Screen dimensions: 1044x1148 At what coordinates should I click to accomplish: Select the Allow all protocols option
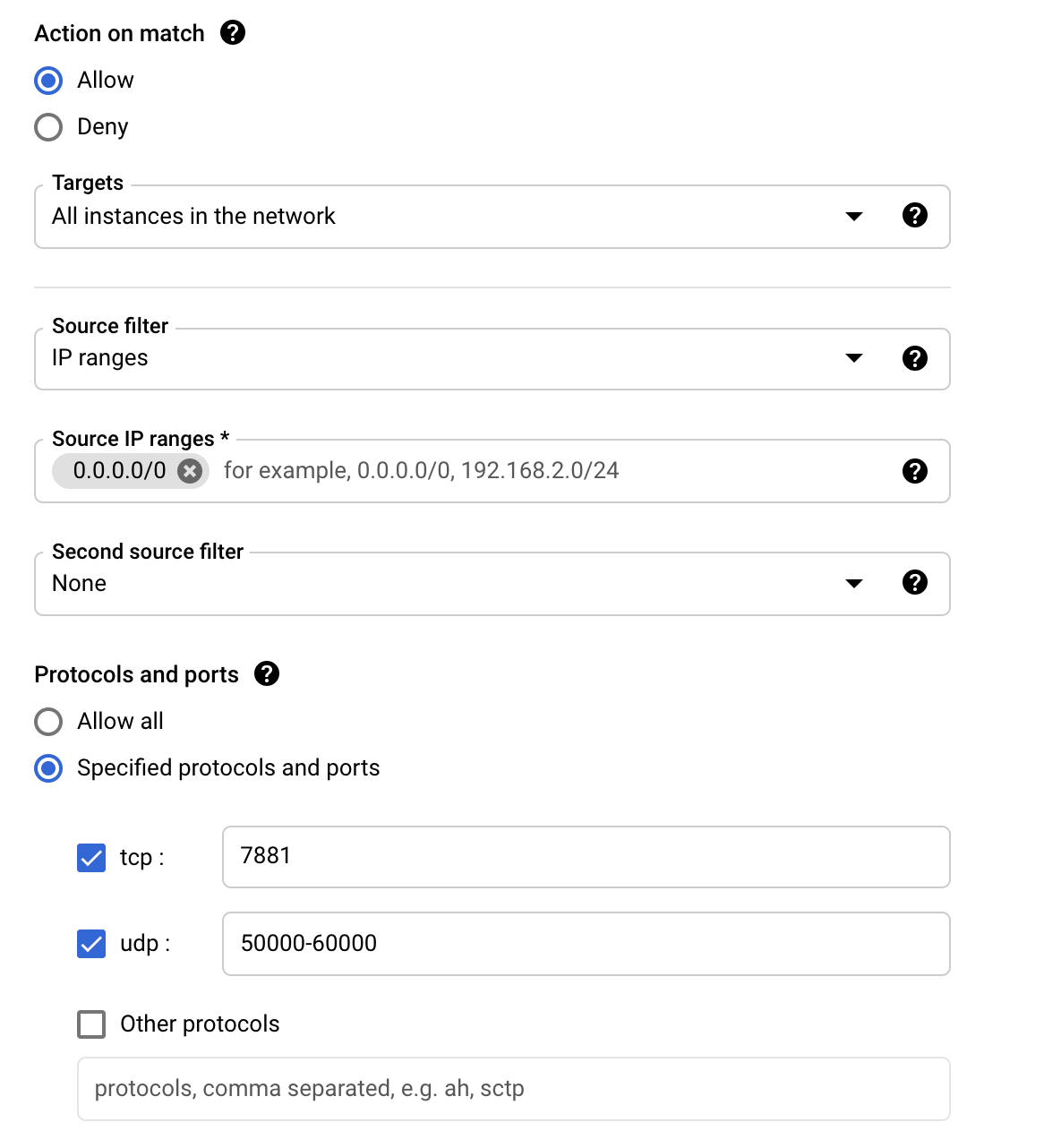click(48, 722)
